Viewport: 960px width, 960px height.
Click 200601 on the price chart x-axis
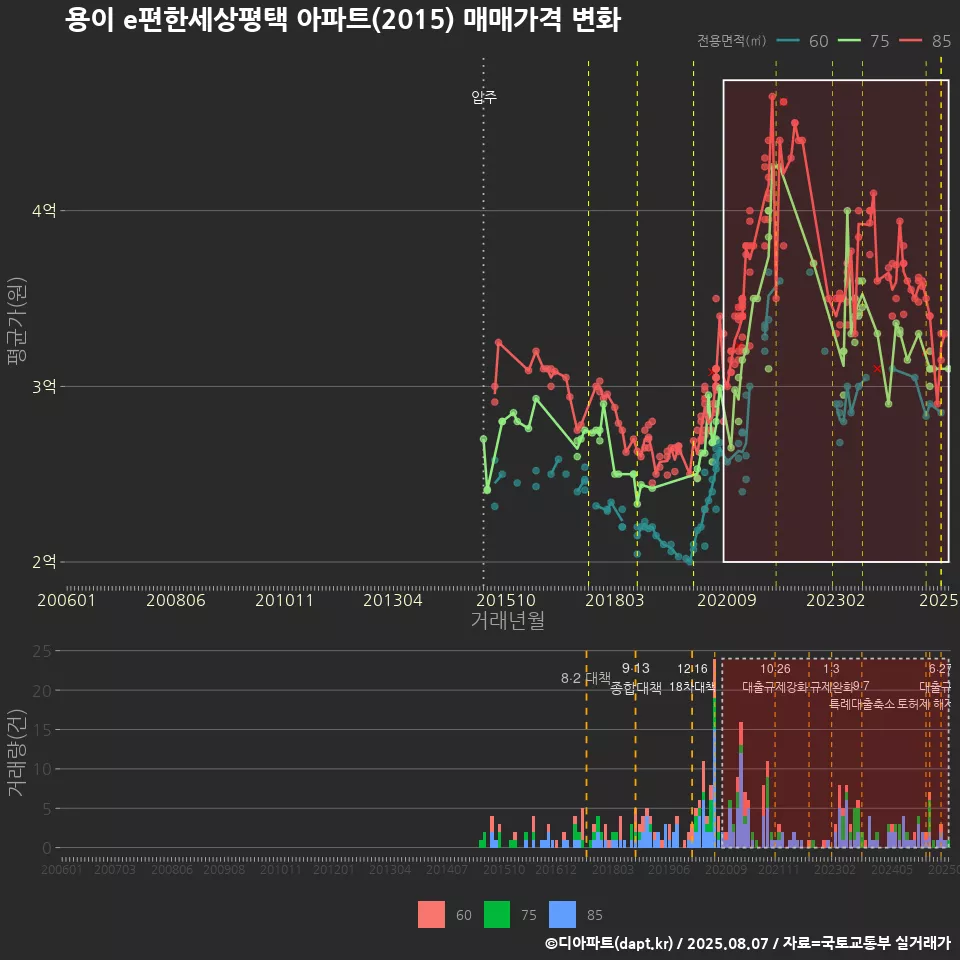click(x=66, y=600)
